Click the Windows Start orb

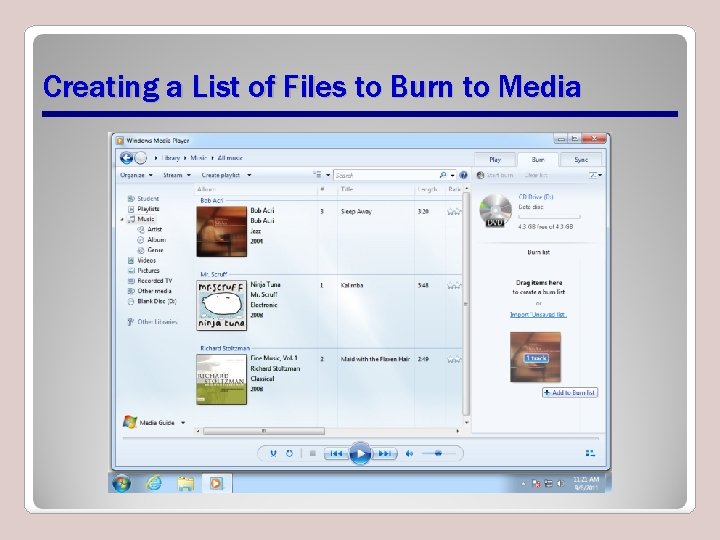(122, 483)
